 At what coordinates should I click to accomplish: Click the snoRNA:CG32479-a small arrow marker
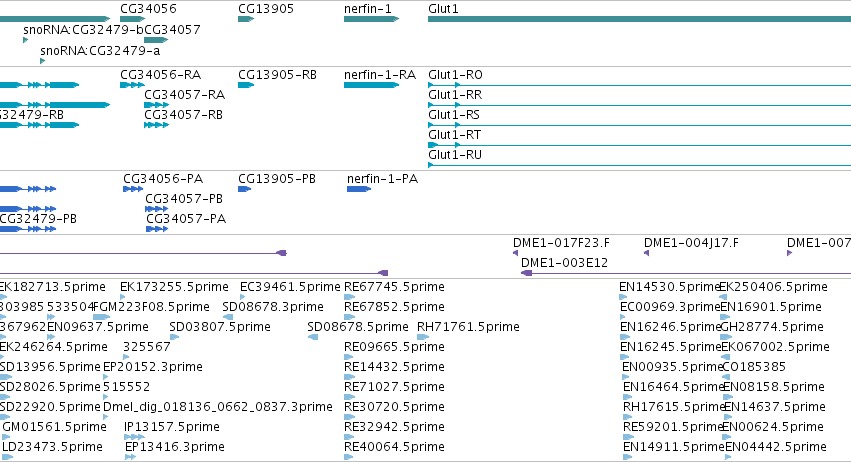point(42,61)
